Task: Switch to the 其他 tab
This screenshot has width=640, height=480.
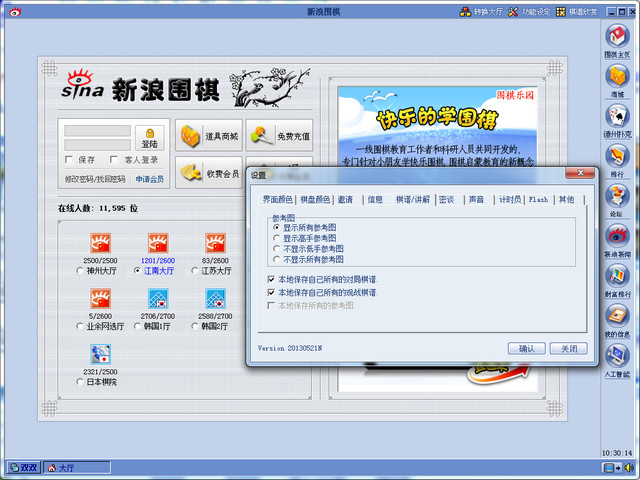Action: point(567,199)
